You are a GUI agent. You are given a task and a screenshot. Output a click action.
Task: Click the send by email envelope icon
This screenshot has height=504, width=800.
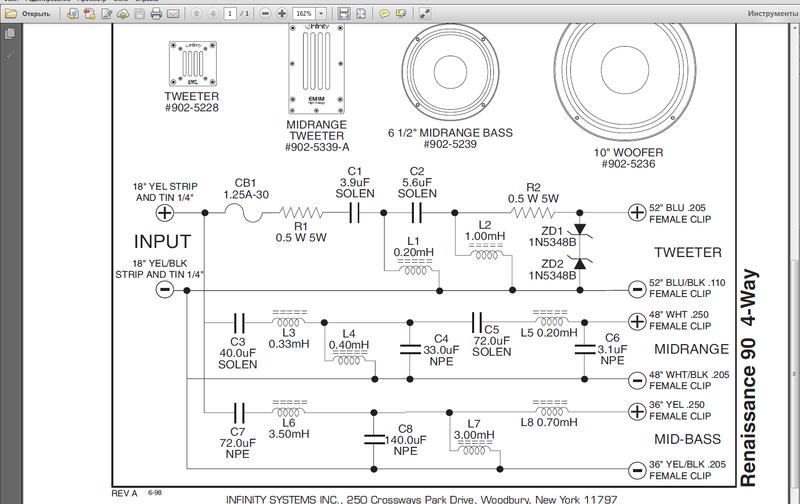click(173, 14)
